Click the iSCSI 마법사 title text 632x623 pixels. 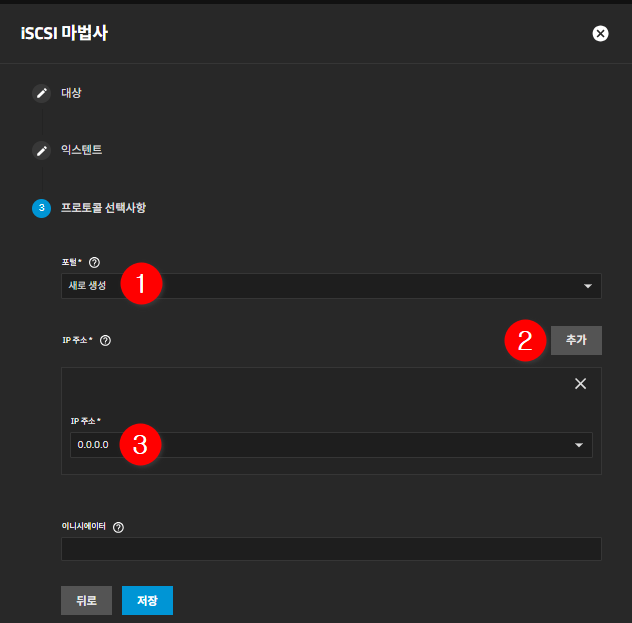[x=64, y=33]
